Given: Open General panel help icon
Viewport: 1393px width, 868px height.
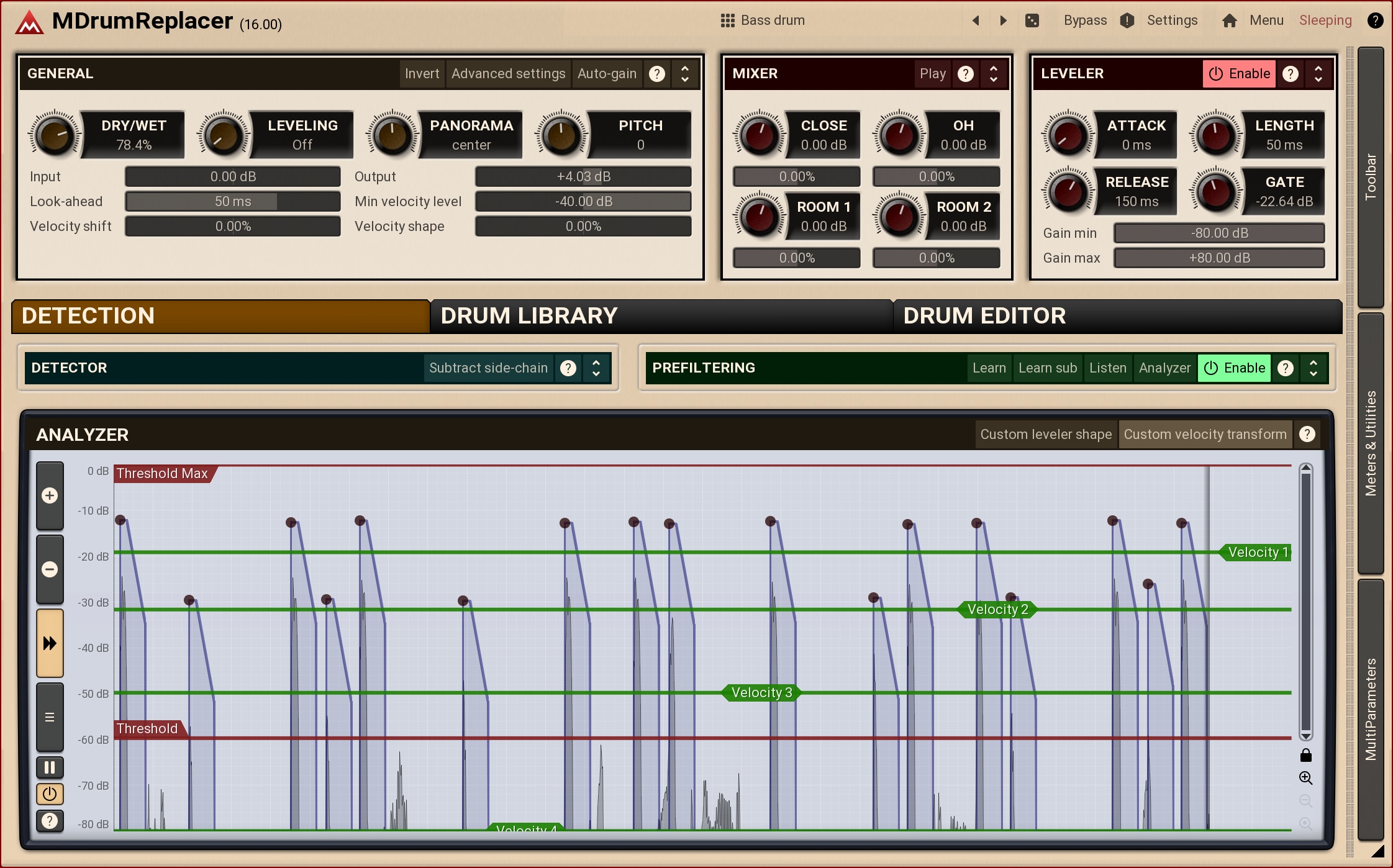Looking at the screenshot, I should pos(657,74).
